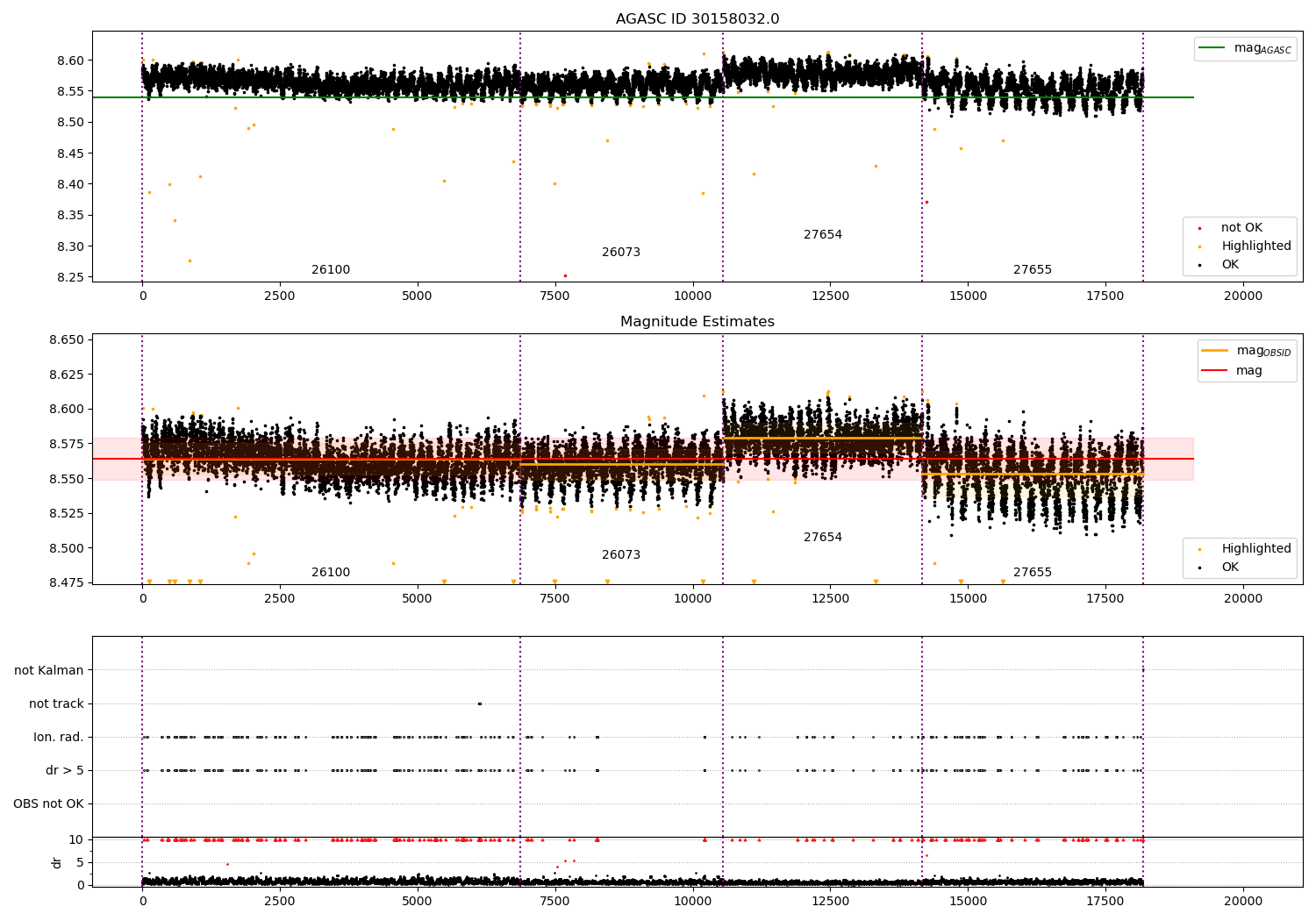Click the 'Ion. rad.' row label
The width and height of the screenshot is (1316, 921).
pyautogui.click(x=59, y=737)
